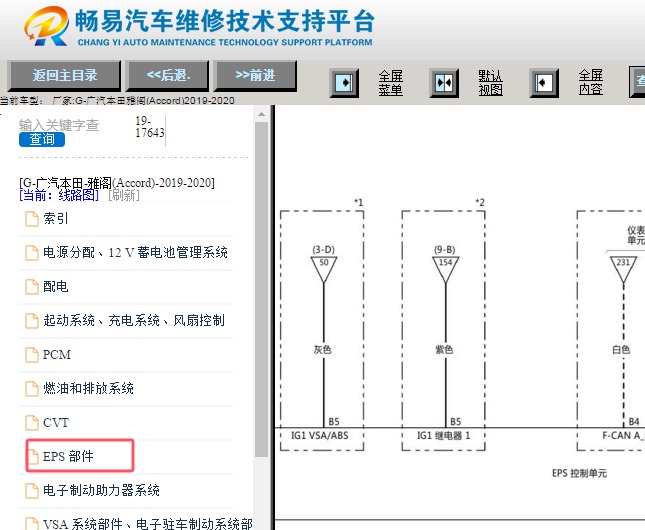Image resolution: width=645 pixels, height=530 pixels.
Task: Select the PCM entry
Action: click(x=57, y=354)
